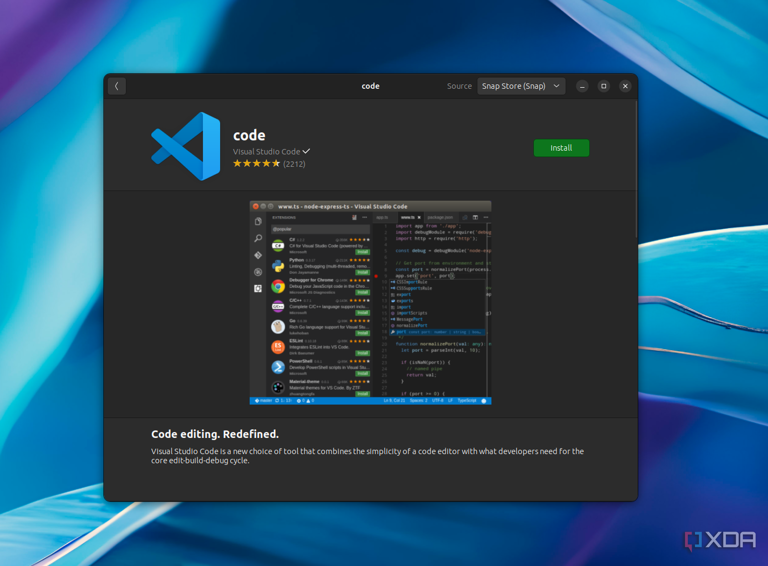Viewport: 768px width, 566px height.
Task: Click the TypeScript language indicator in the status bar
Action: pos(467,401)
